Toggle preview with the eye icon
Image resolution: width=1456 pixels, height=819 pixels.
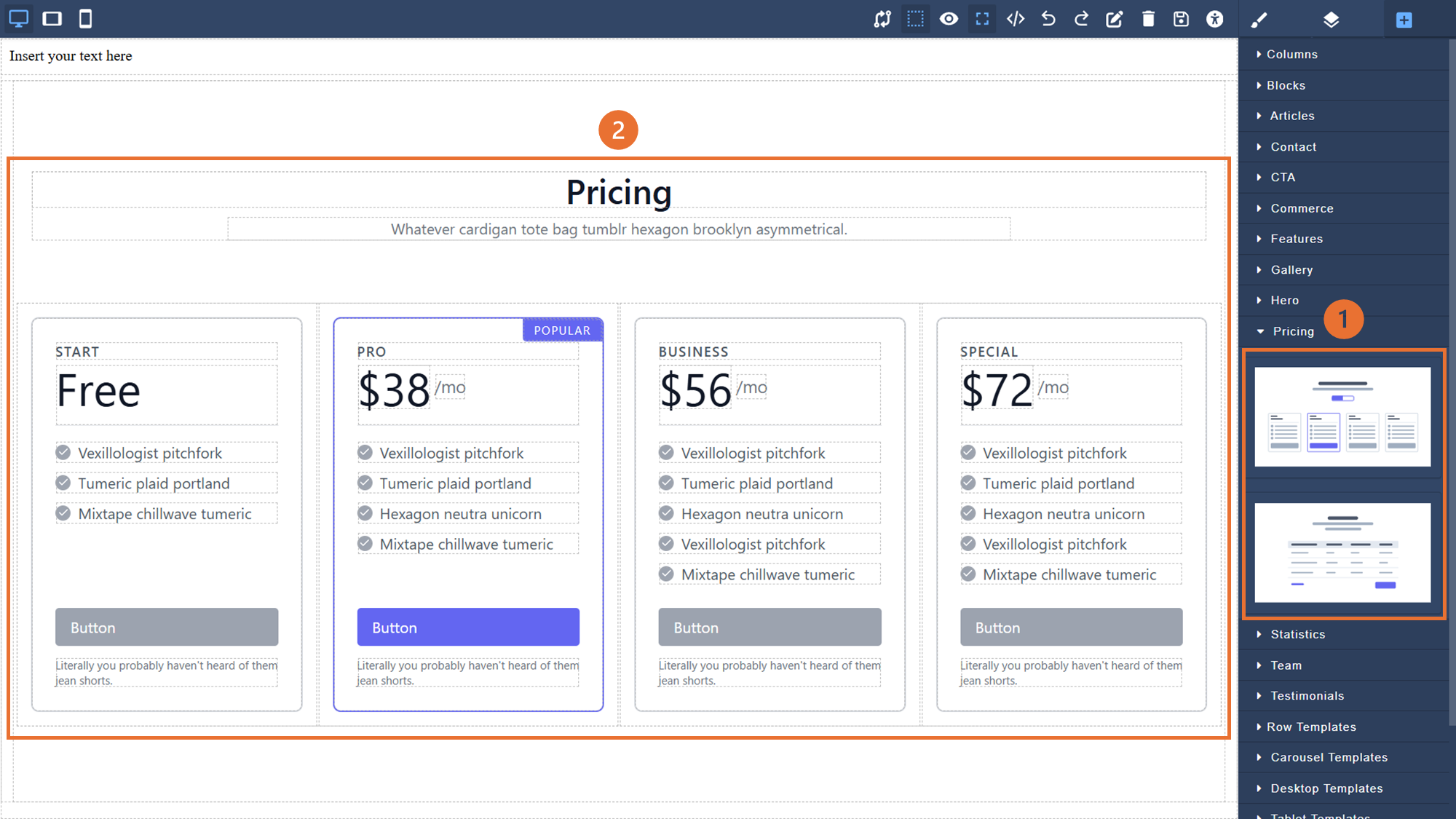[x=949, y=19]
